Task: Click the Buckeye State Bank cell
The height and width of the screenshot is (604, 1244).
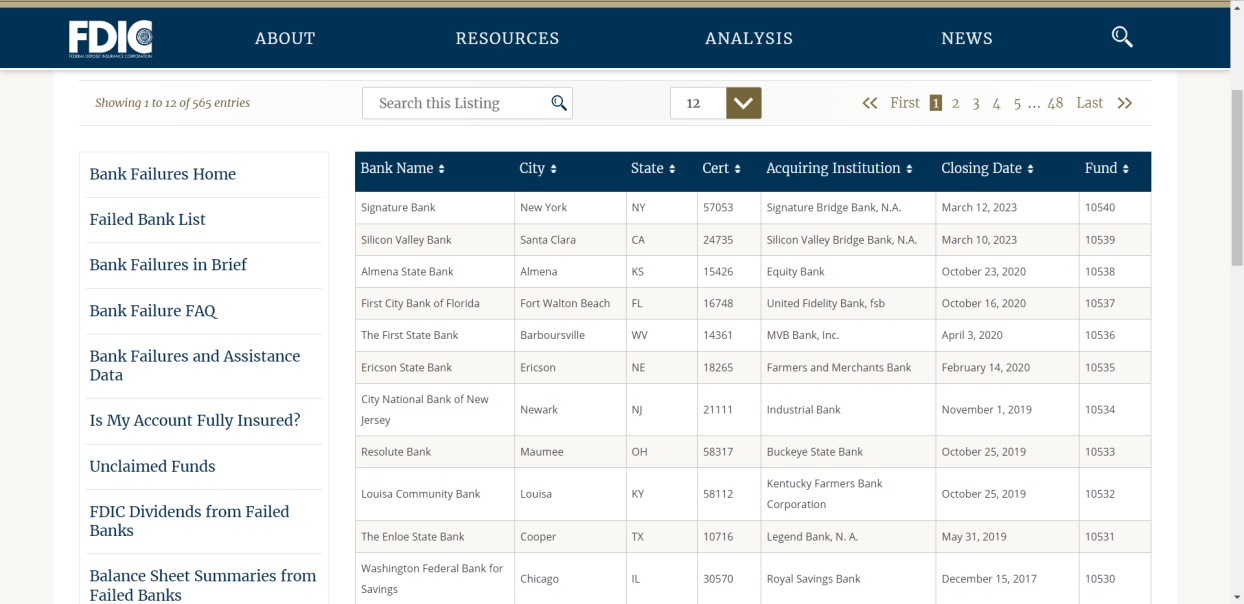Action: pyautogui.click(x=848, y=452)
